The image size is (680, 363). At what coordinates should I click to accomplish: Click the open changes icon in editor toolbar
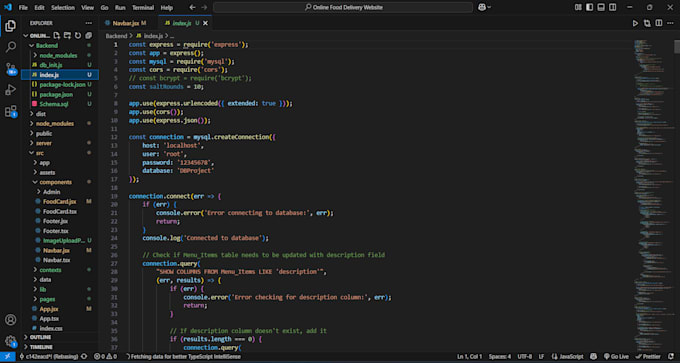[x=647, y=23]
